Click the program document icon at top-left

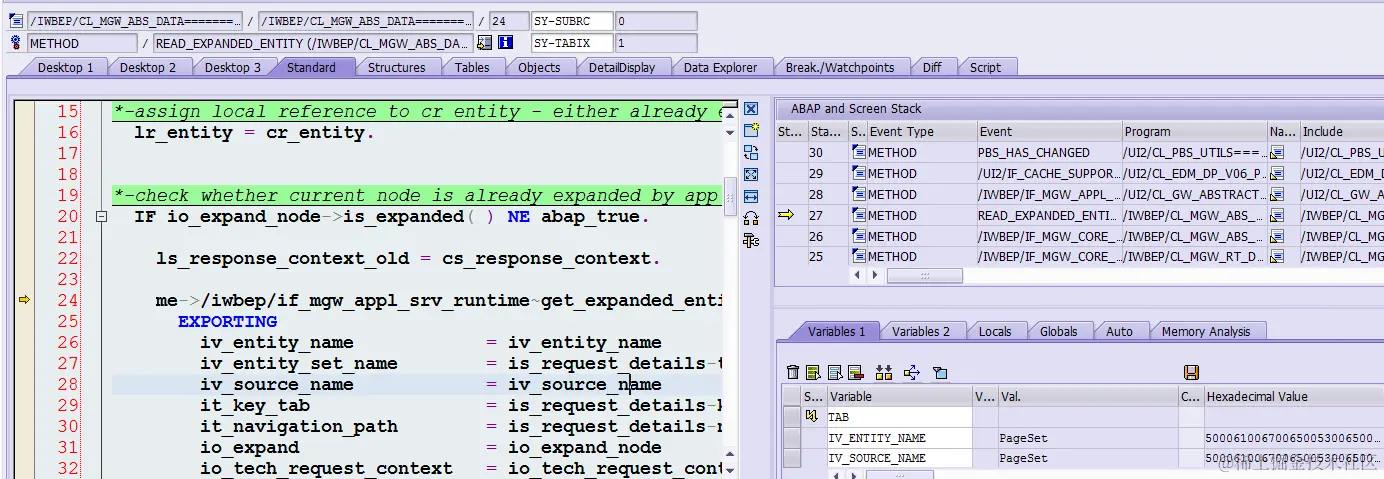coord(15,21)
